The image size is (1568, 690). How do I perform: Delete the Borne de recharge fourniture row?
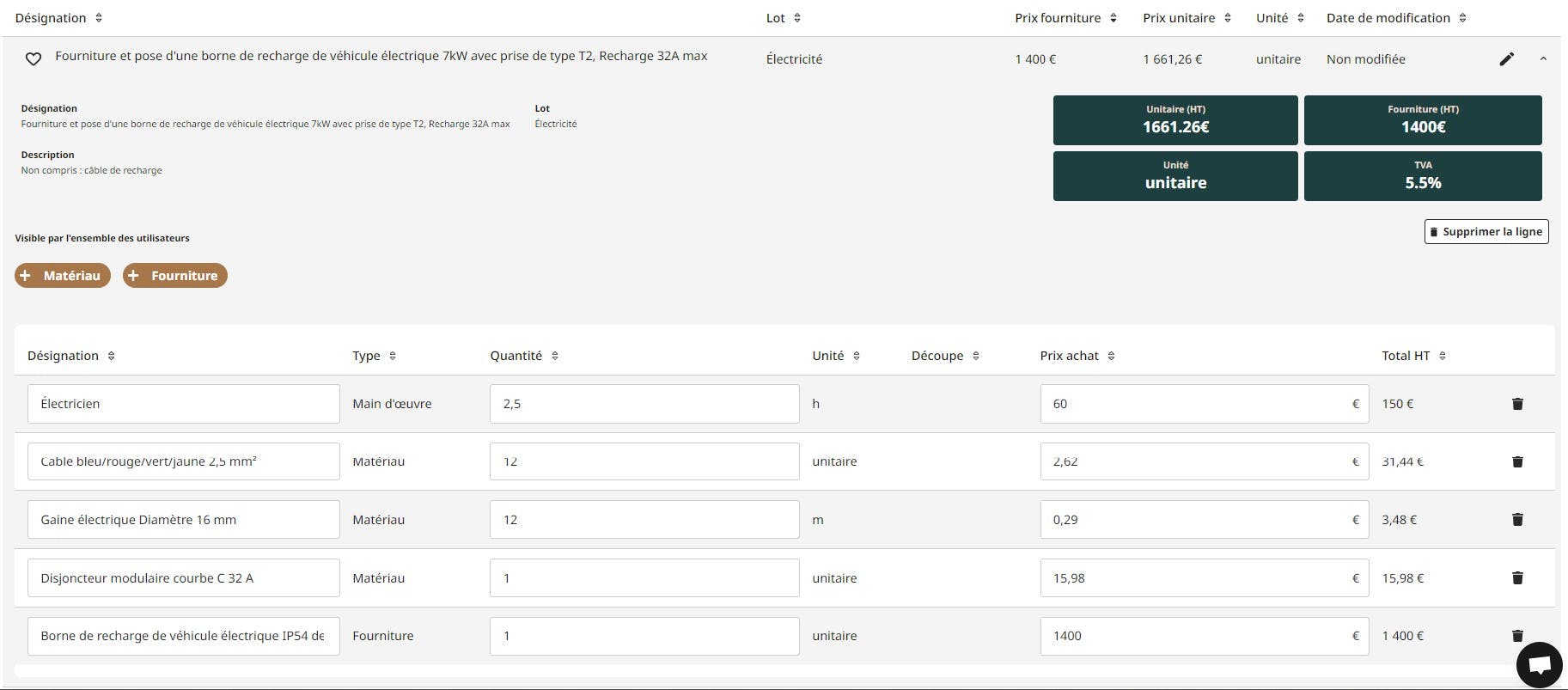coord(1516,636)
